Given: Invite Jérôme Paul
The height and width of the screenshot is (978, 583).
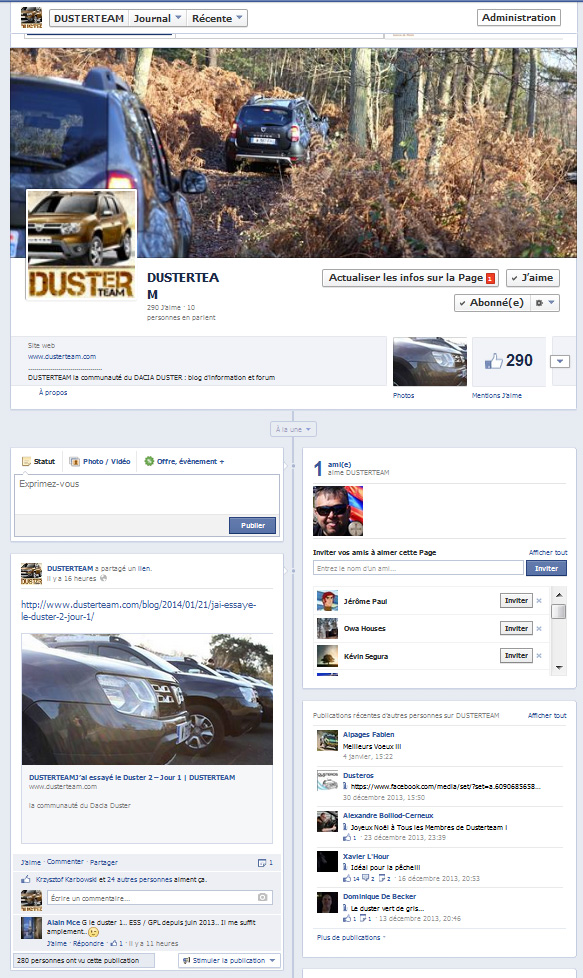Looking at the screenshot, I should 516,601.
